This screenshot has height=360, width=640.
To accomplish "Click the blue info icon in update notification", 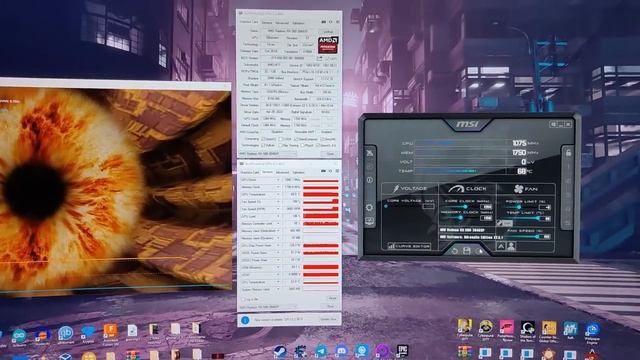I will pos(245,320).
